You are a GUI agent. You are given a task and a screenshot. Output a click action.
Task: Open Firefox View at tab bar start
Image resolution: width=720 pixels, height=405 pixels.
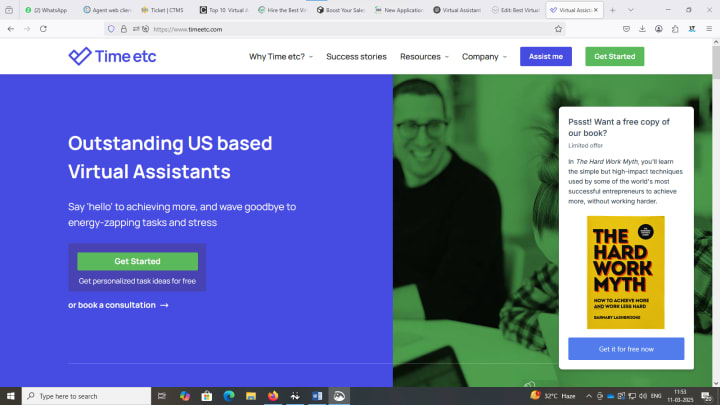click(x=9, y=10)
